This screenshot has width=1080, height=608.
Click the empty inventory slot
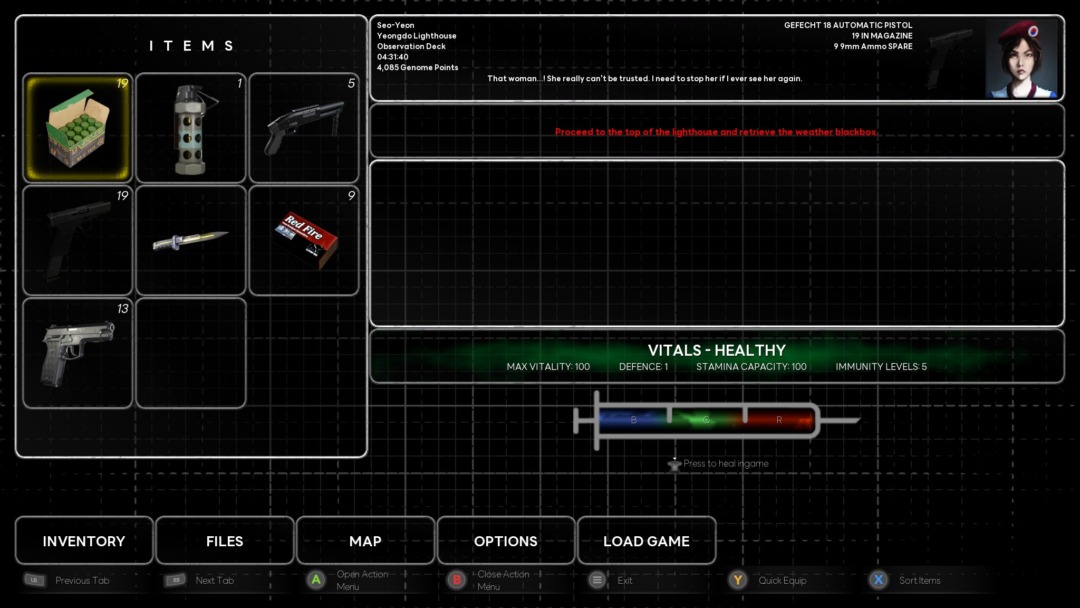tap(191, 353)
